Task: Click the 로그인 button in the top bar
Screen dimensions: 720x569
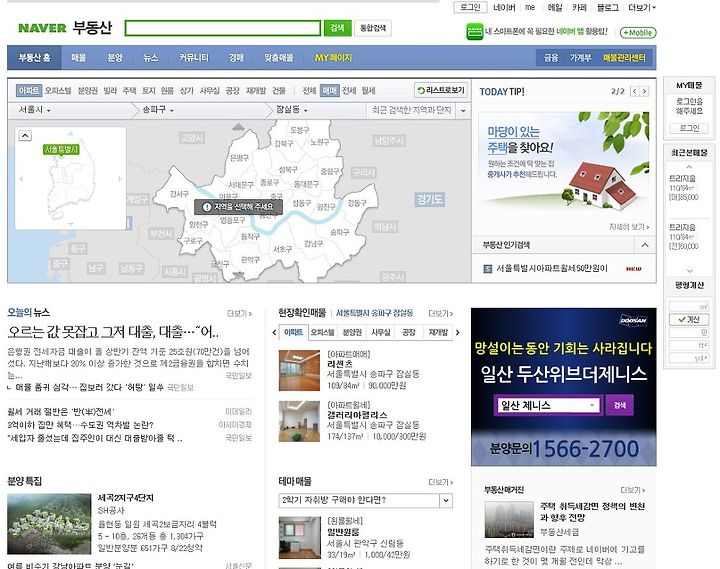Action: click(x=469, y=7)
